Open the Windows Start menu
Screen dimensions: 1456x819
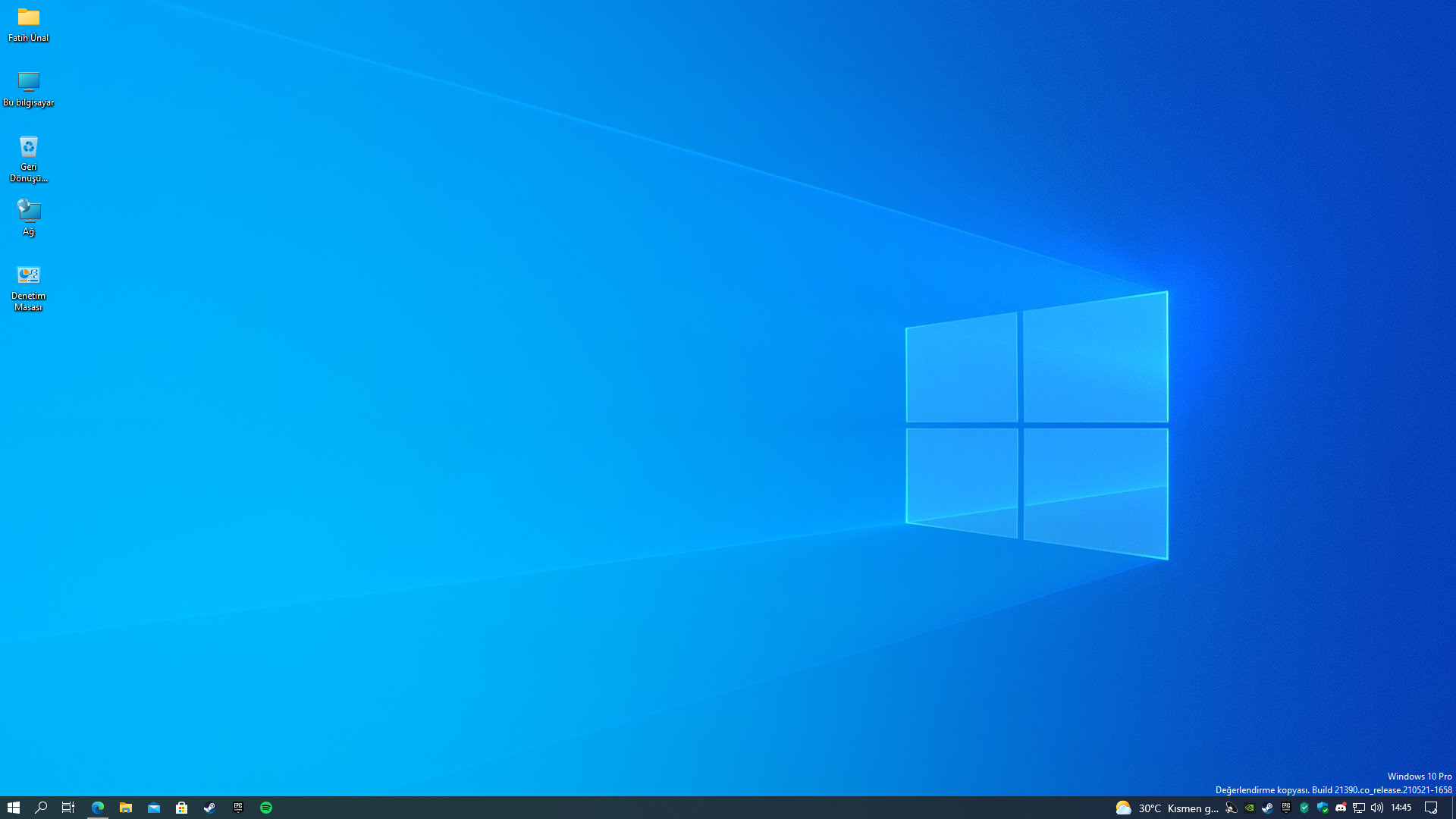coord(13,808)
